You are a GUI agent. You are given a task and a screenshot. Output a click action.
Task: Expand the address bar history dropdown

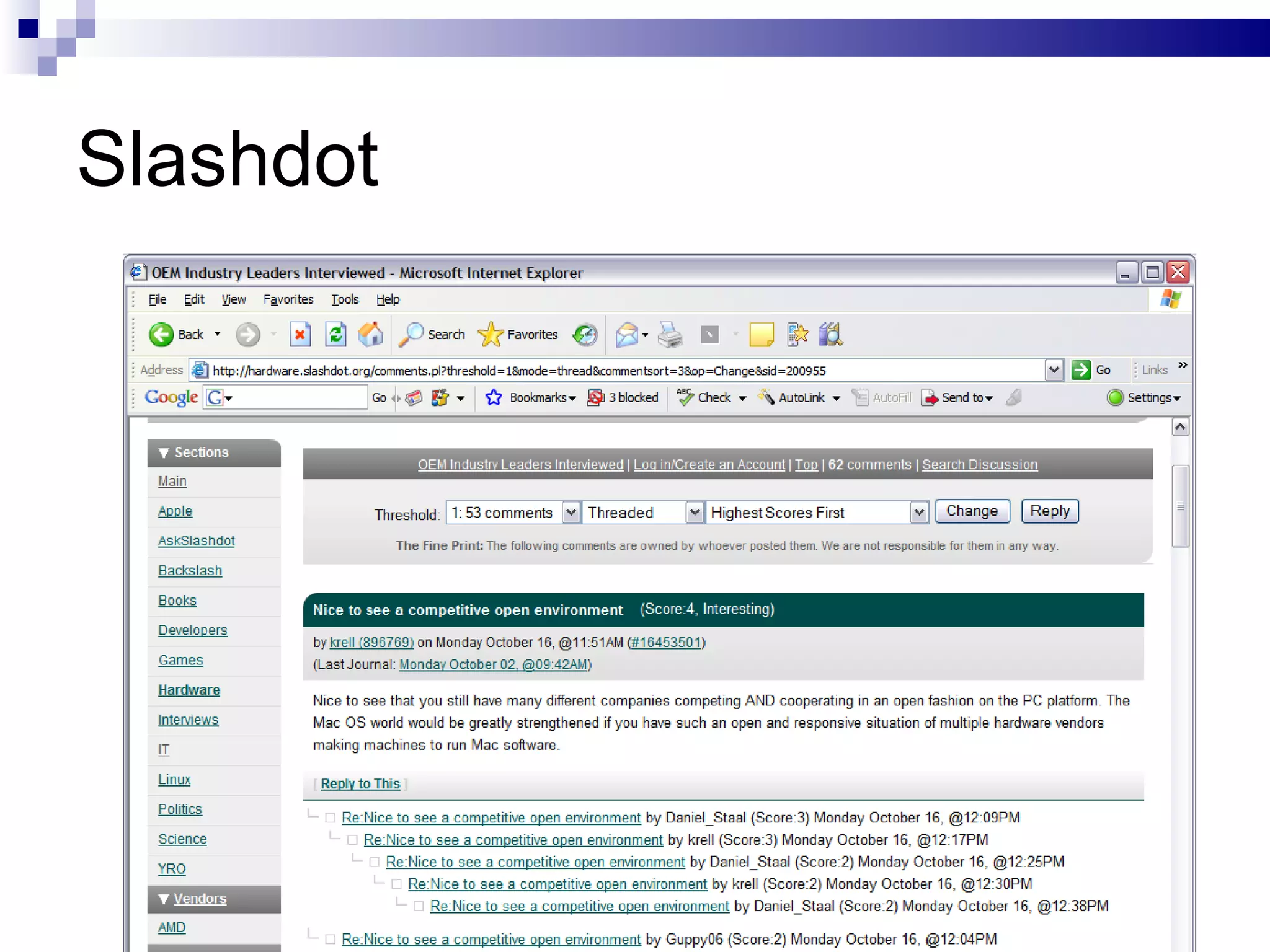click(1054, 370)
